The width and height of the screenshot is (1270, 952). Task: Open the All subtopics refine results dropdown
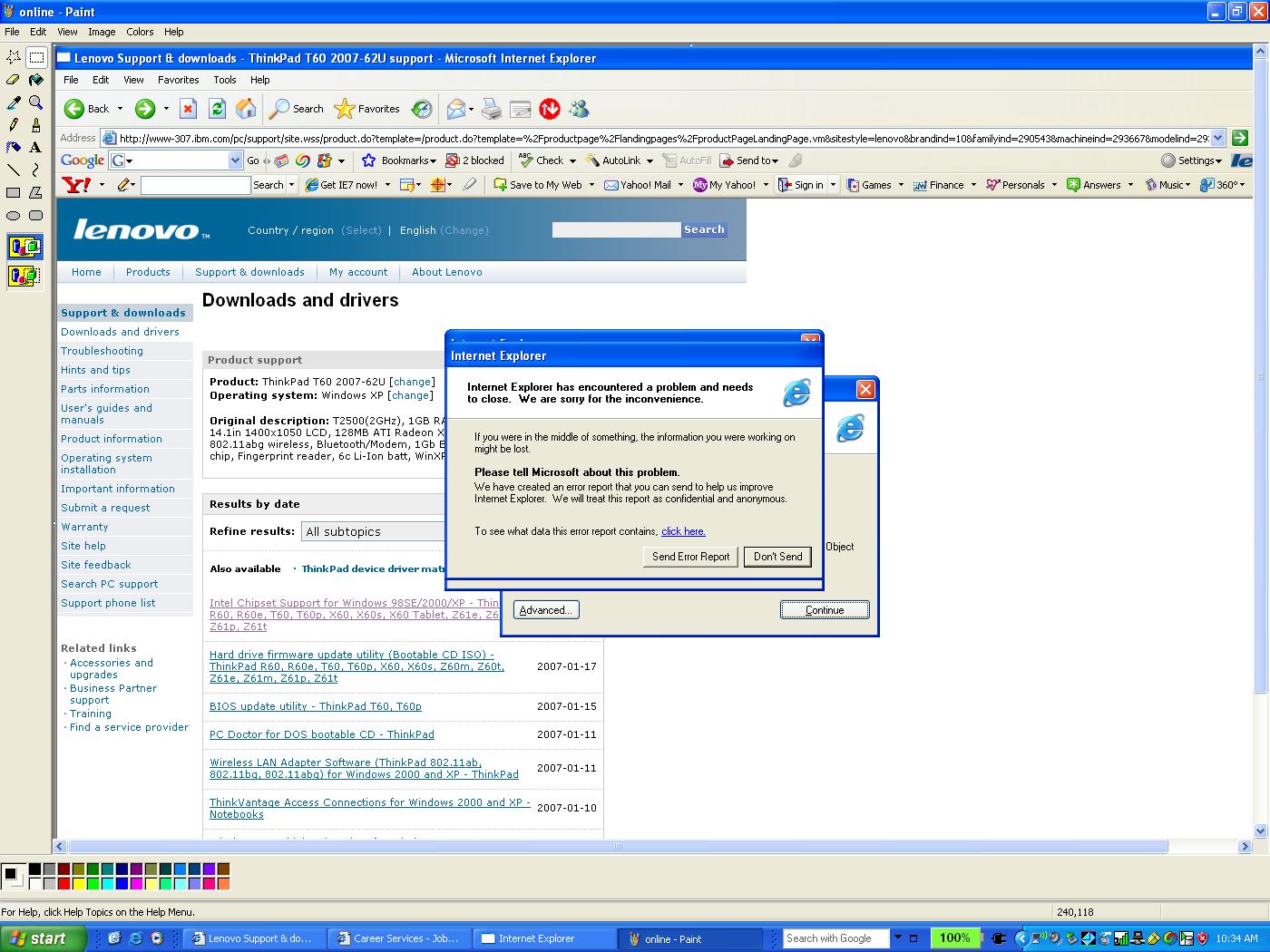coord(375,531)
